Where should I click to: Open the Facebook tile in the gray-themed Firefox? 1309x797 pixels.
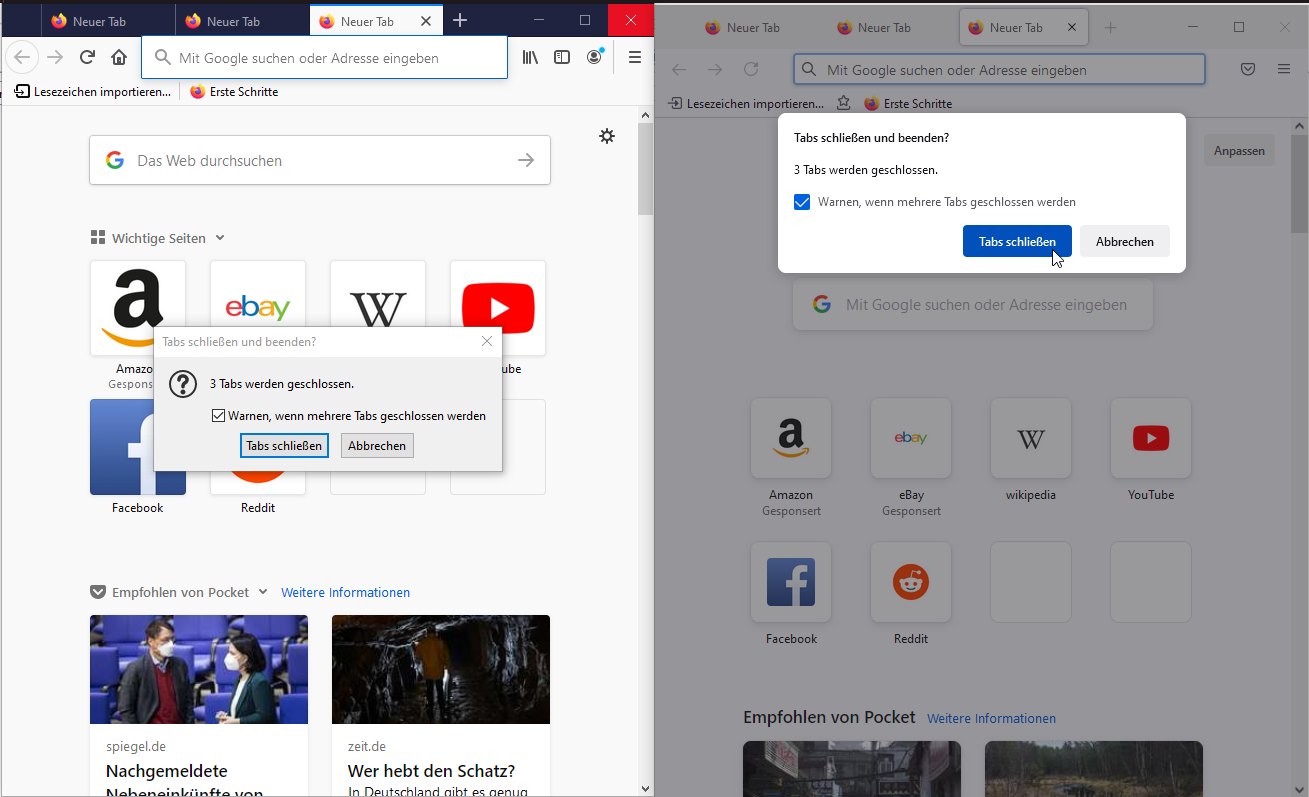point(791,582)
